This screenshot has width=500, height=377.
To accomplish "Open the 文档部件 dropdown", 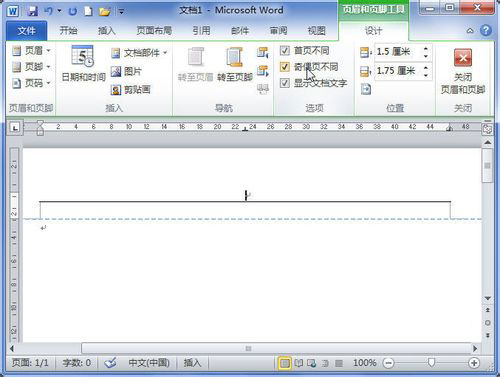I will click(x=139, y=53).
